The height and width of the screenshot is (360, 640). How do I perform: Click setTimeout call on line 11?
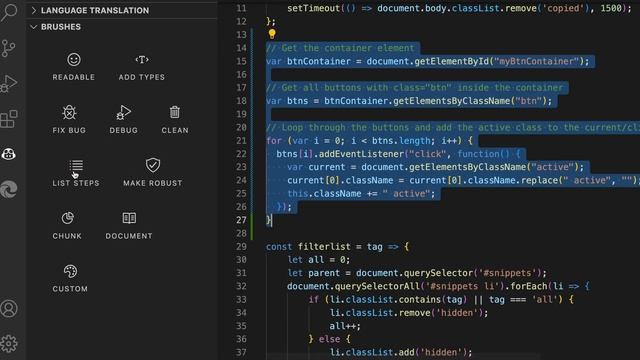click(313, 8)
